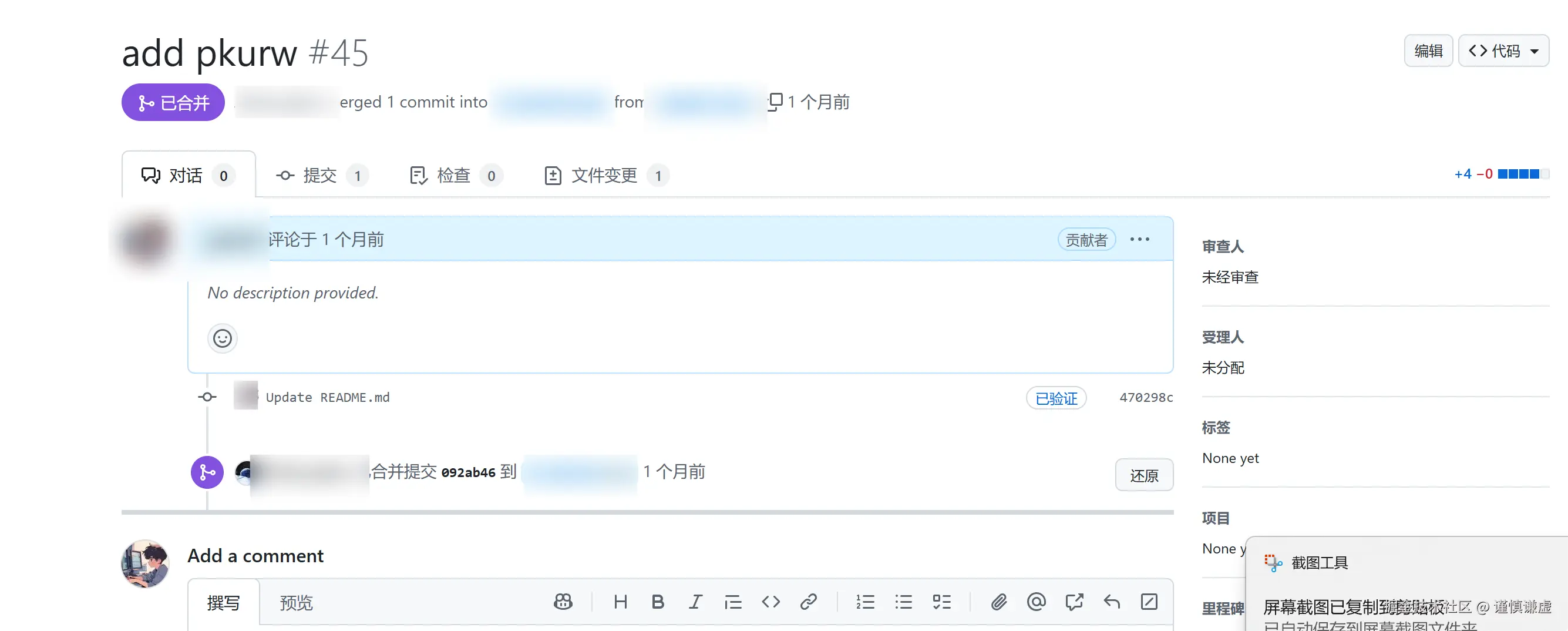Image resolution: width=1568 pixels, height=631 pixels.
Task: Insert a heading in the comment editor
Action: pyautogui.click(x=621, y=602)
